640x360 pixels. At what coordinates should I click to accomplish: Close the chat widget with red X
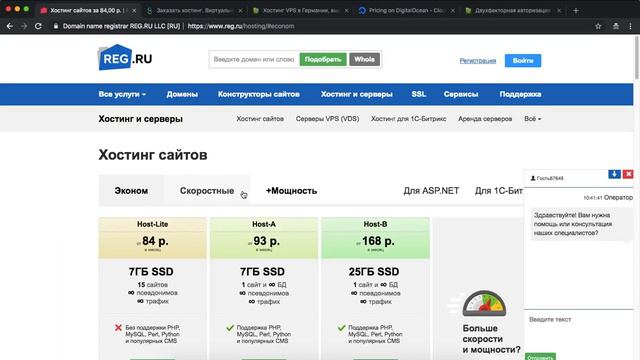pos(628,174)
